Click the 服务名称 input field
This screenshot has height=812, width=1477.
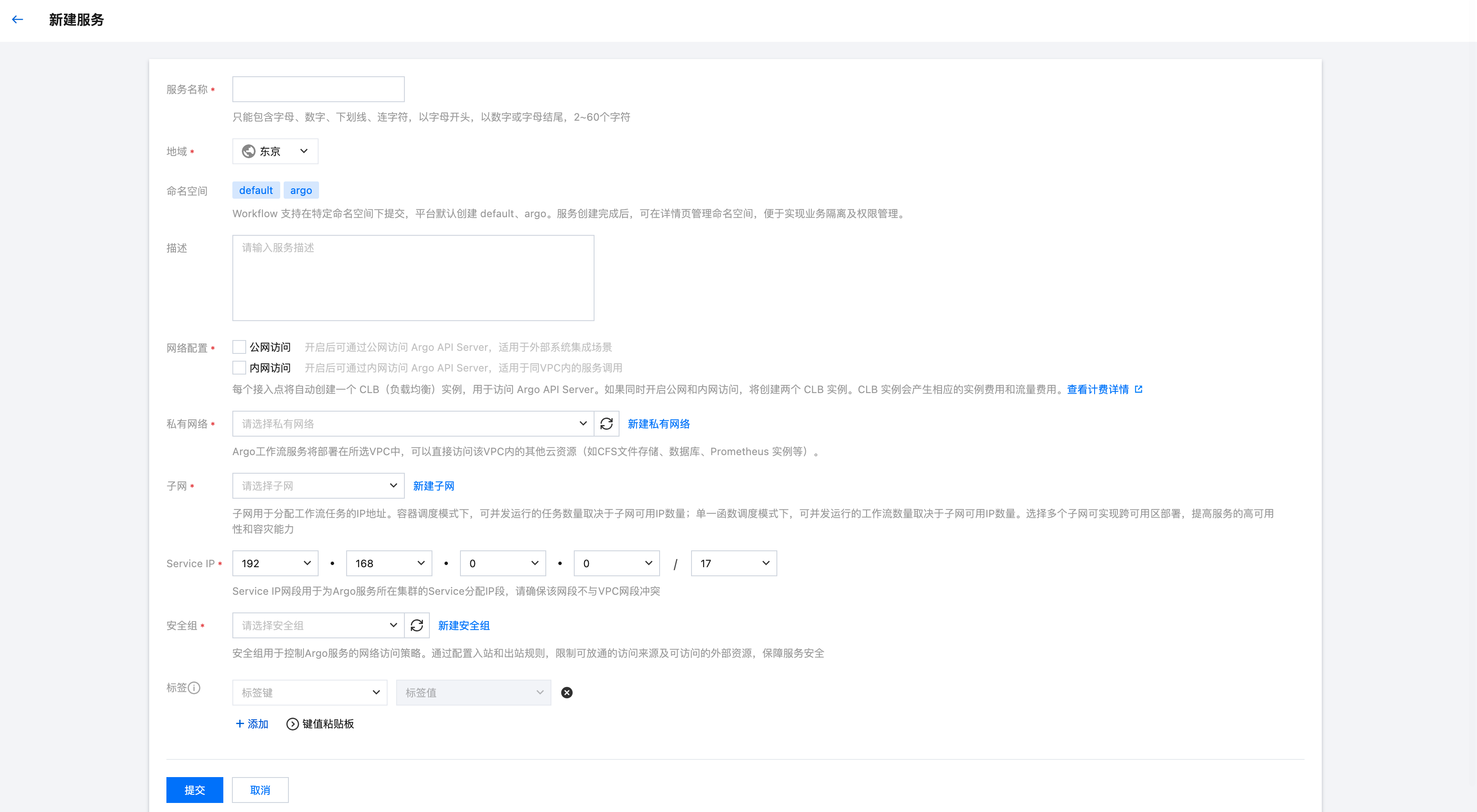point(318,89)
